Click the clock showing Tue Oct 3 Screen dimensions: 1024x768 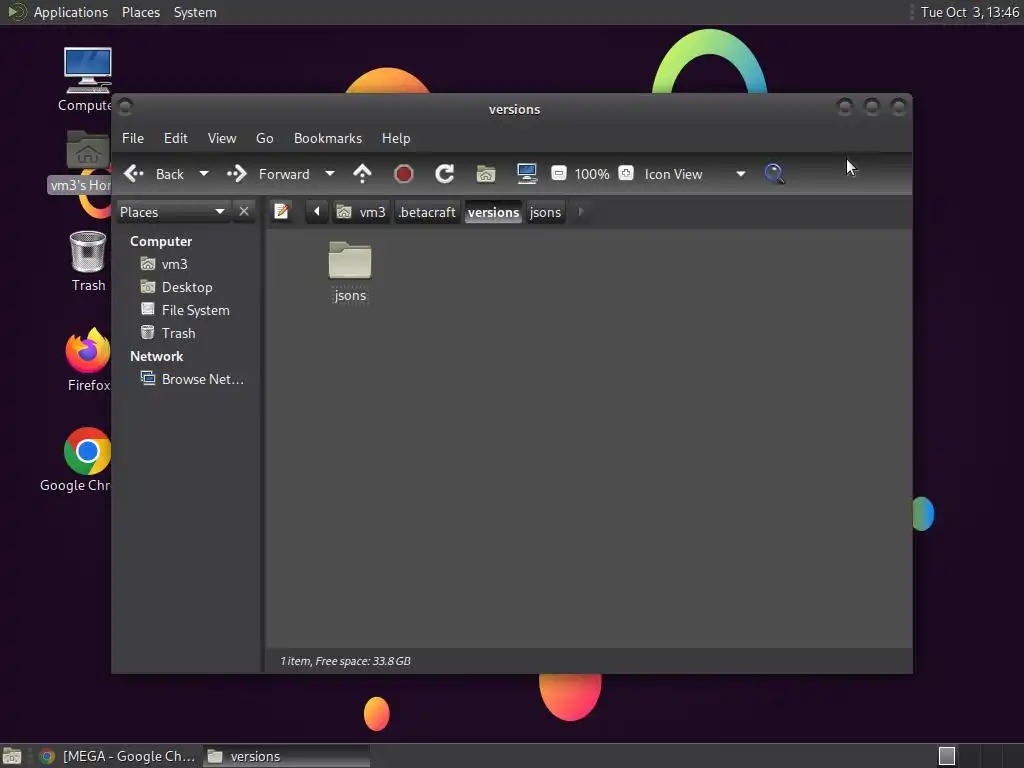[x=969, y=12]
